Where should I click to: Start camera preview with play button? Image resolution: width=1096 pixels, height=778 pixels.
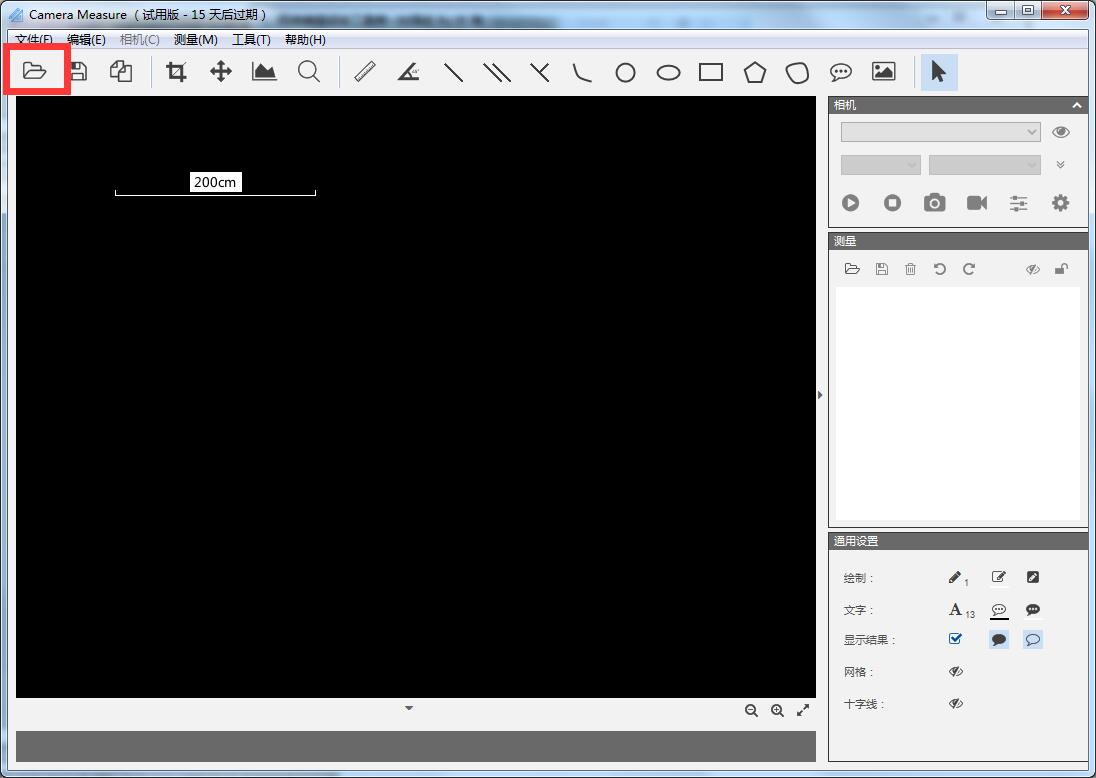[x=850, y=203]
